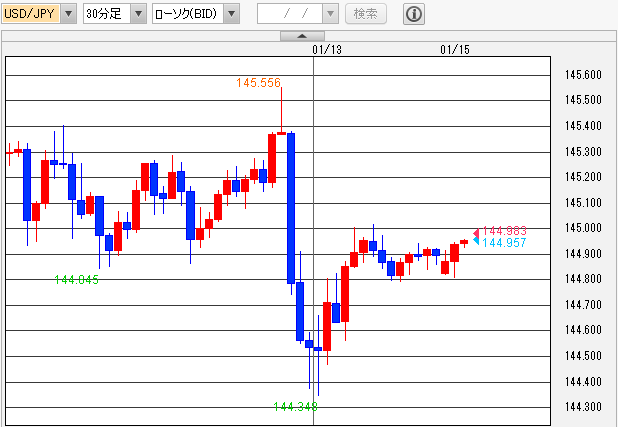Click the date input field
Screen dimensions: 618x427
tap(290, 14)
